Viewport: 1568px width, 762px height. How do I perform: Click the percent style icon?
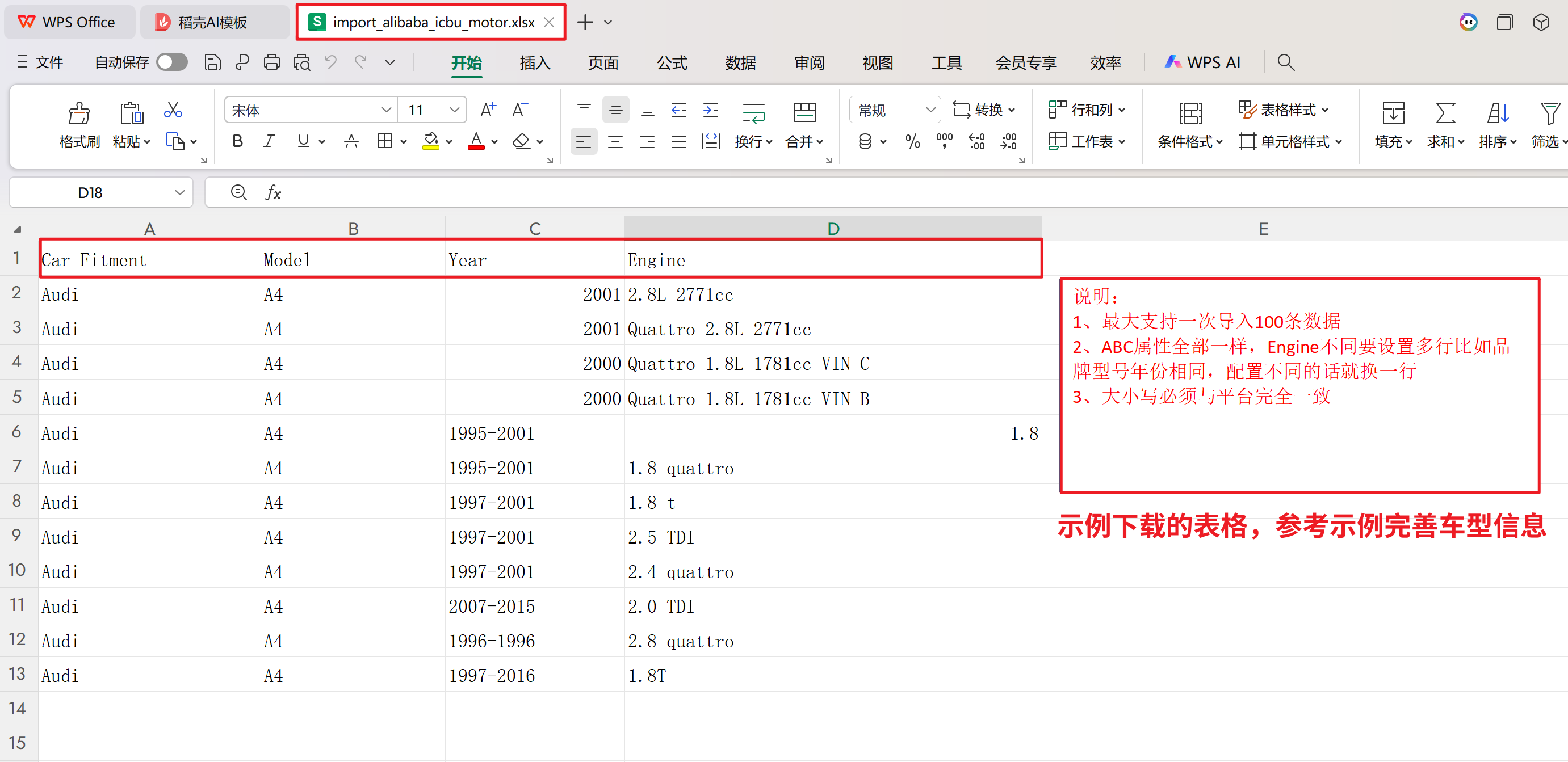[x=912, y=142]
